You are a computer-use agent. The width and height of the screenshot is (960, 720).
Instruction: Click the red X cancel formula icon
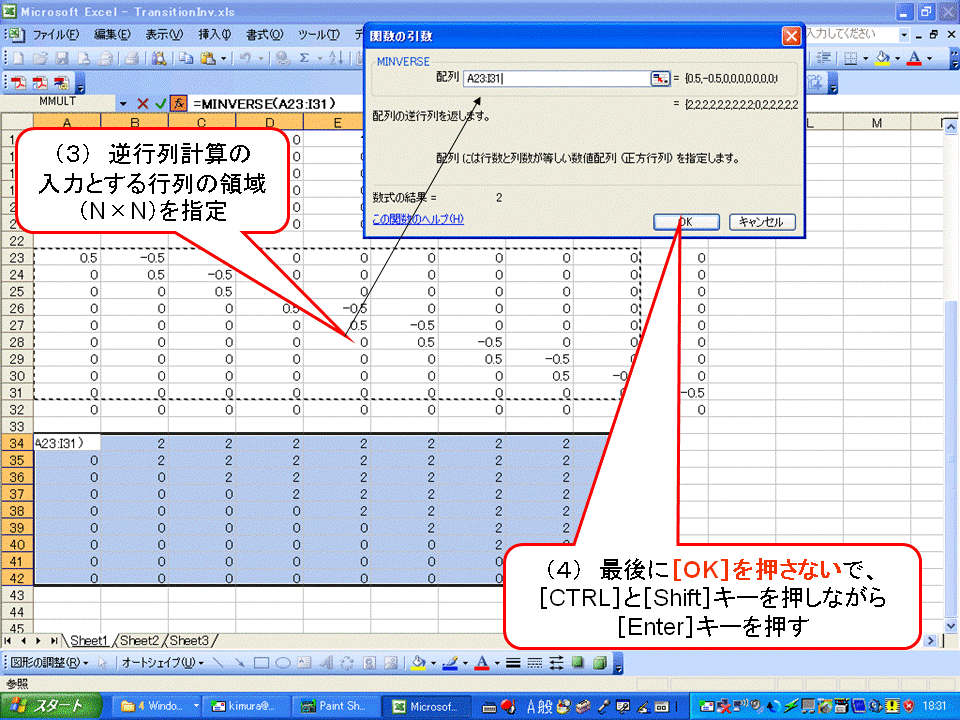[143, 103]
